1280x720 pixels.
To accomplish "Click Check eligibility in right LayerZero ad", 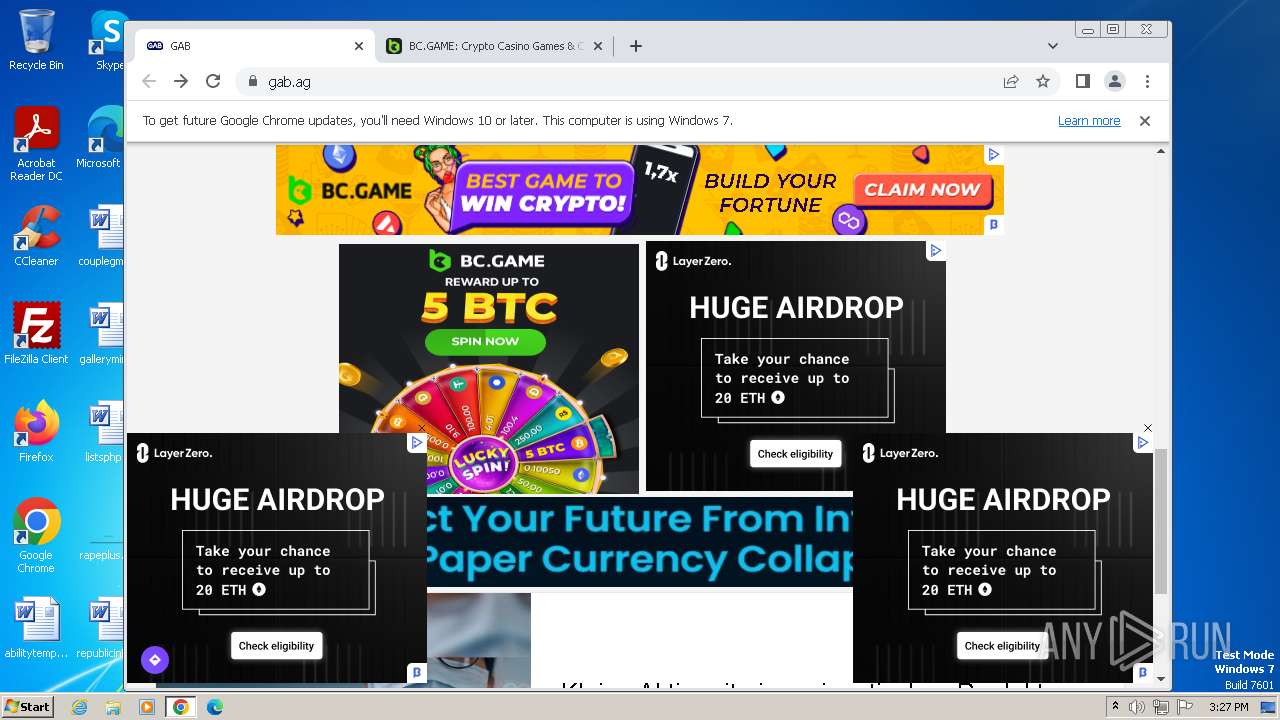I will (x=1002, y=646).
